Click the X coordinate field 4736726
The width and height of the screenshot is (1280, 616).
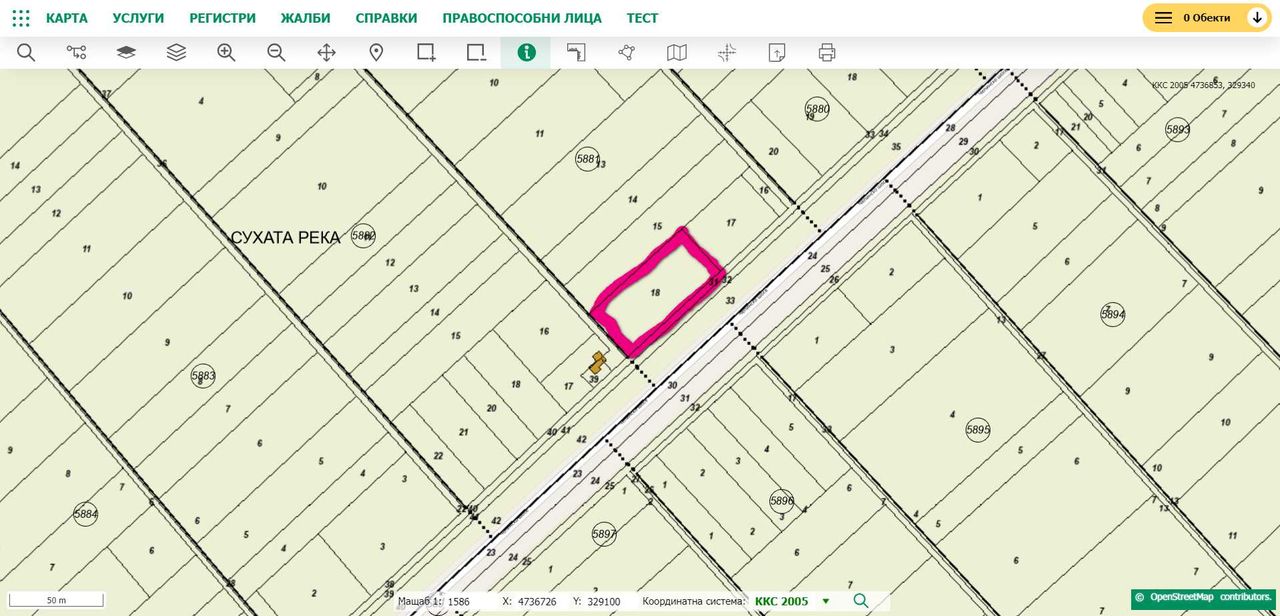[x=537, y=602]
